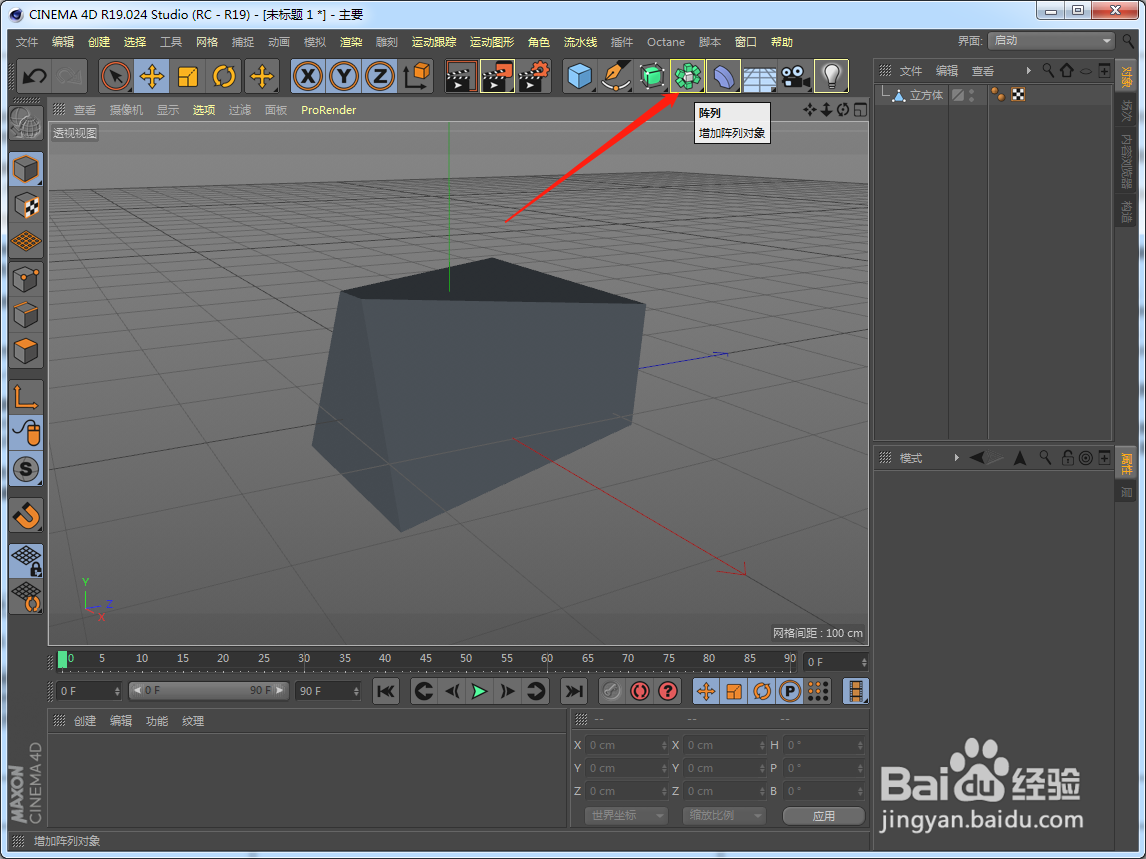This screenshot has width=1146, height=859.
Task: Select the Cube primitive tool
Action: click(x=580, y=76)
